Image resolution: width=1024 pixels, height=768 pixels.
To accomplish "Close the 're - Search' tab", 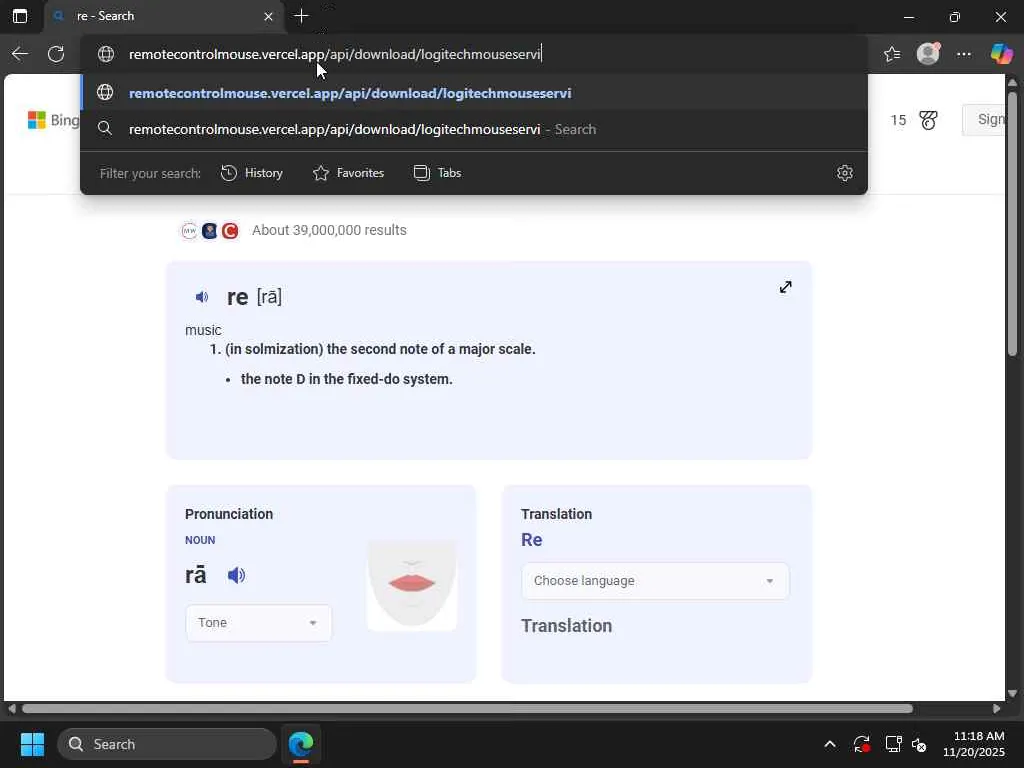I will pyautogui.click(x=268, y=16).
